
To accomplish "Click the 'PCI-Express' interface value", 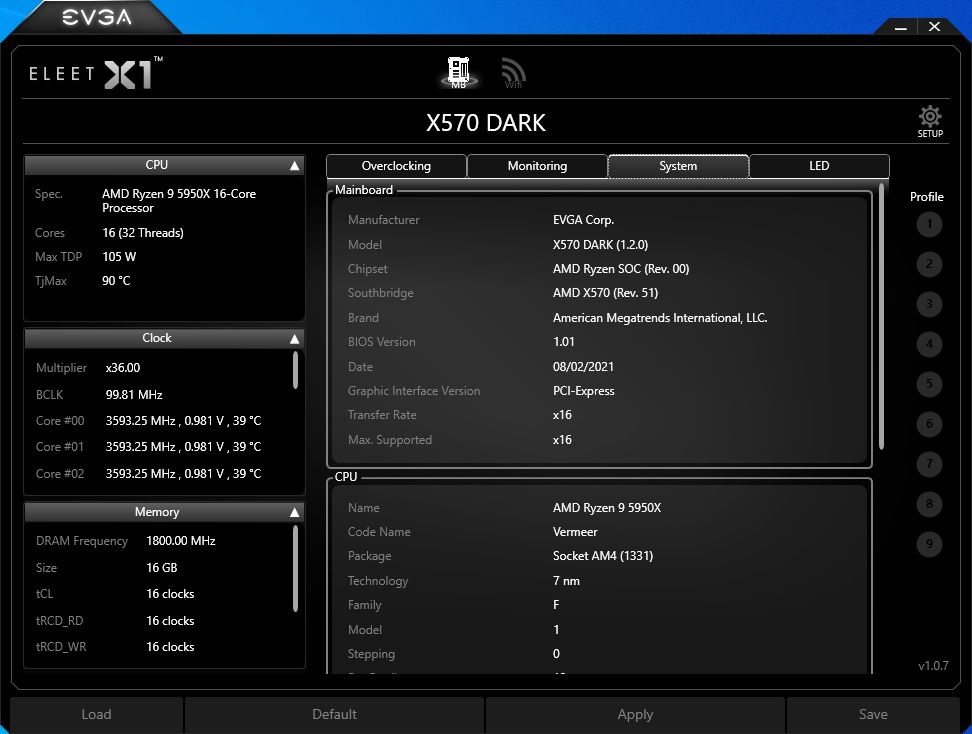I will click(583, 391).
